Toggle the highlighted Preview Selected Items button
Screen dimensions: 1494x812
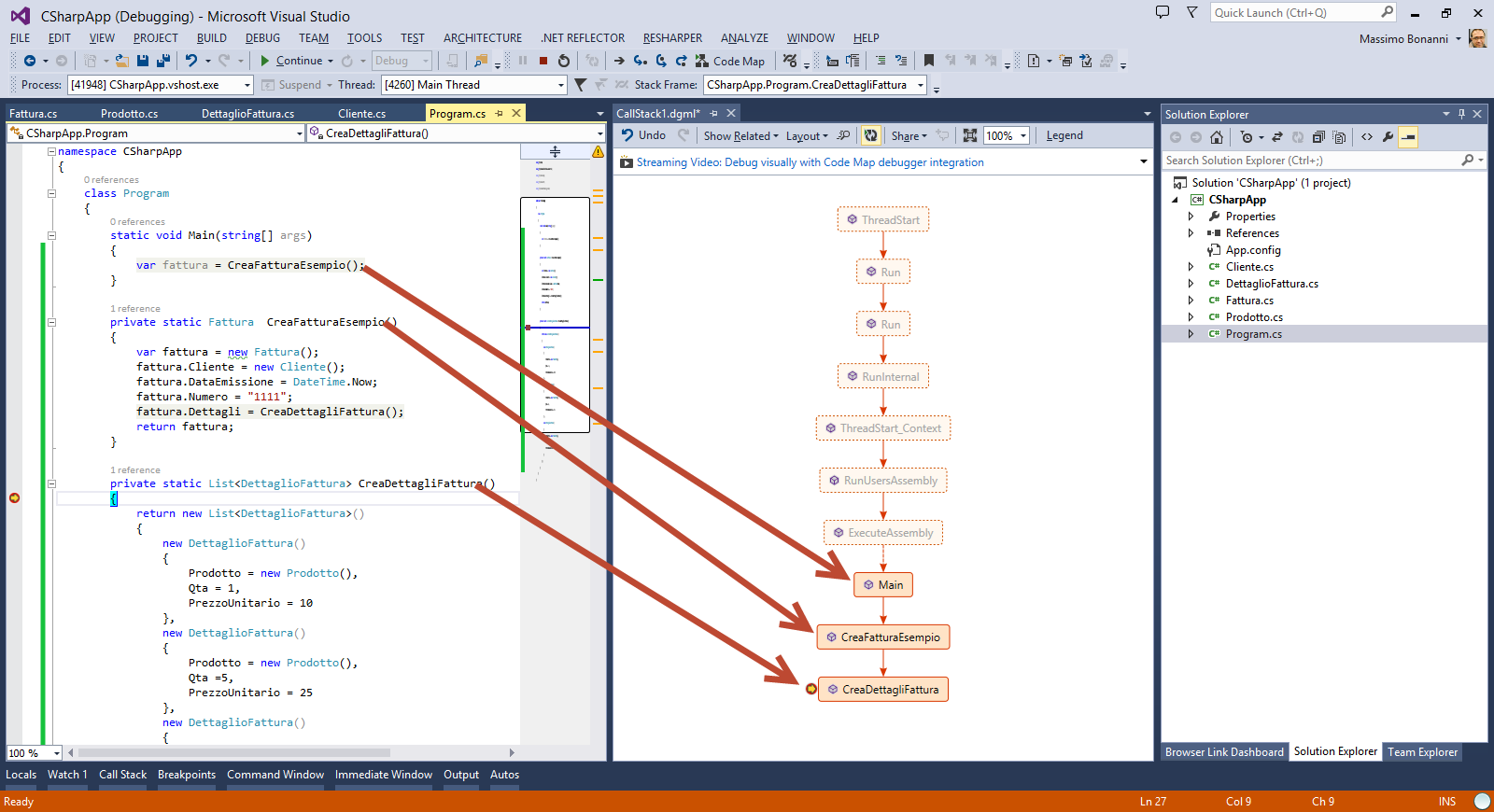tap(1409, 137)
